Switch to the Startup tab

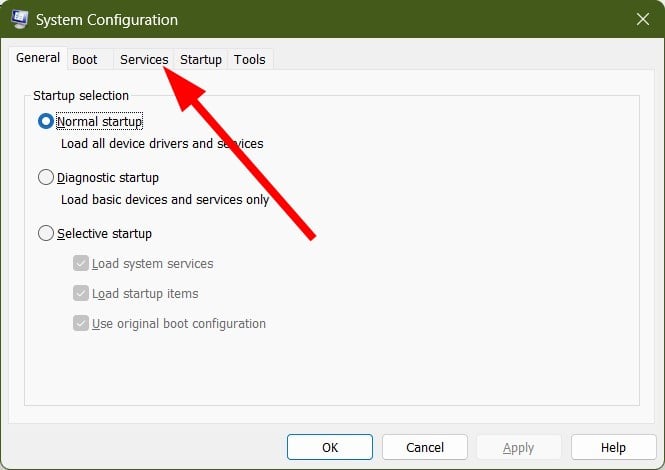click(201, 59)
